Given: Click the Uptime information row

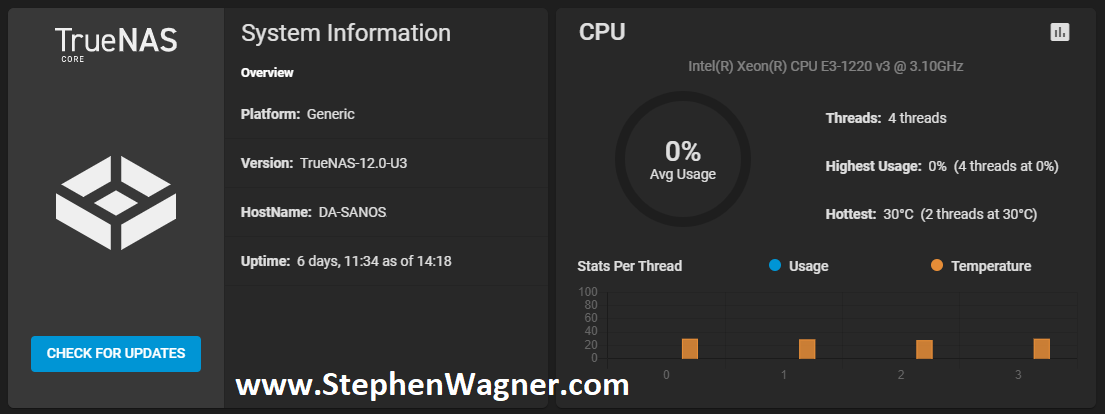Looking at the screenshot, I should (x=386, y=261).
